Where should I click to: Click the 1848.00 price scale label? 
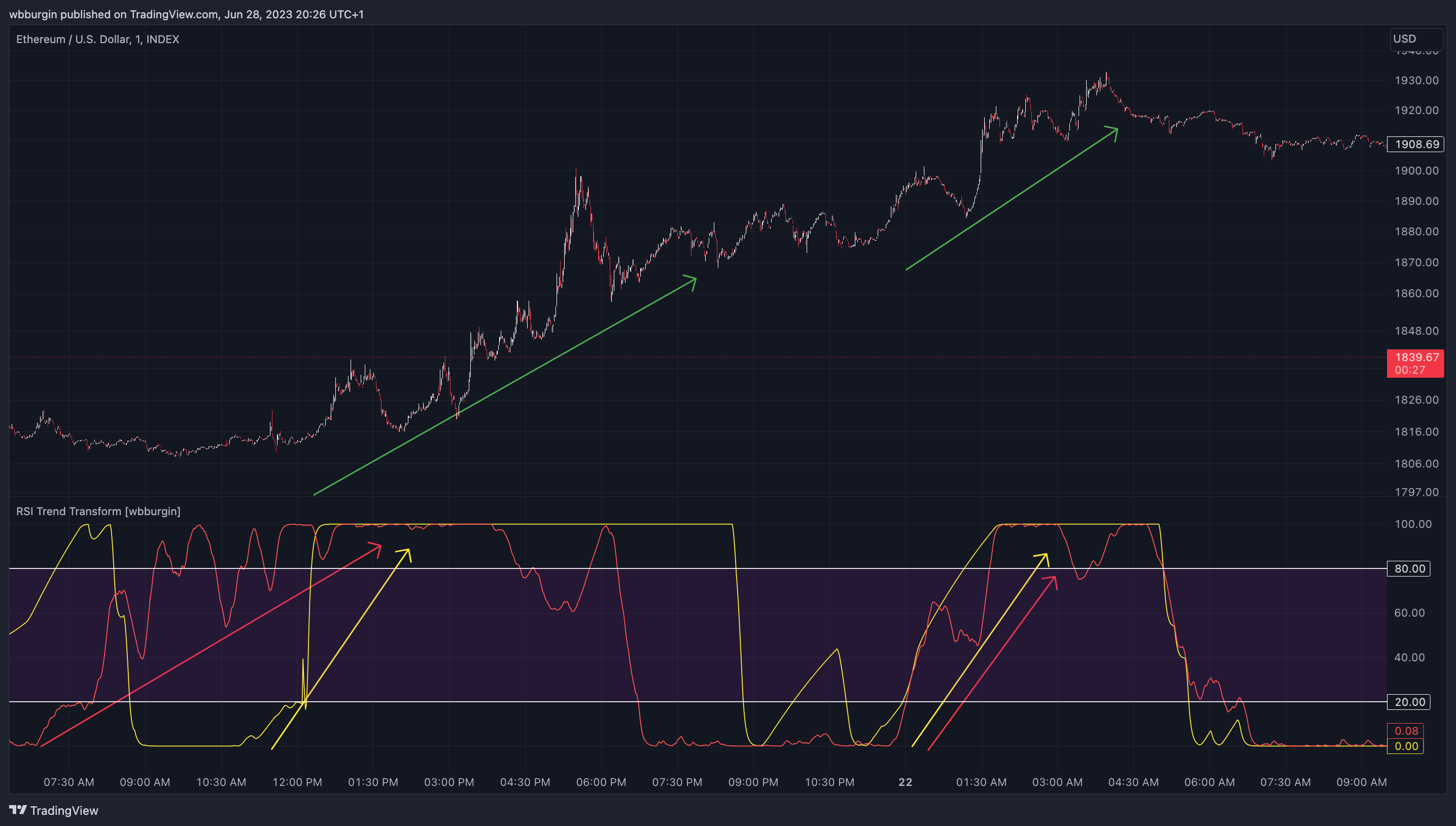[x=1416, y=330]
